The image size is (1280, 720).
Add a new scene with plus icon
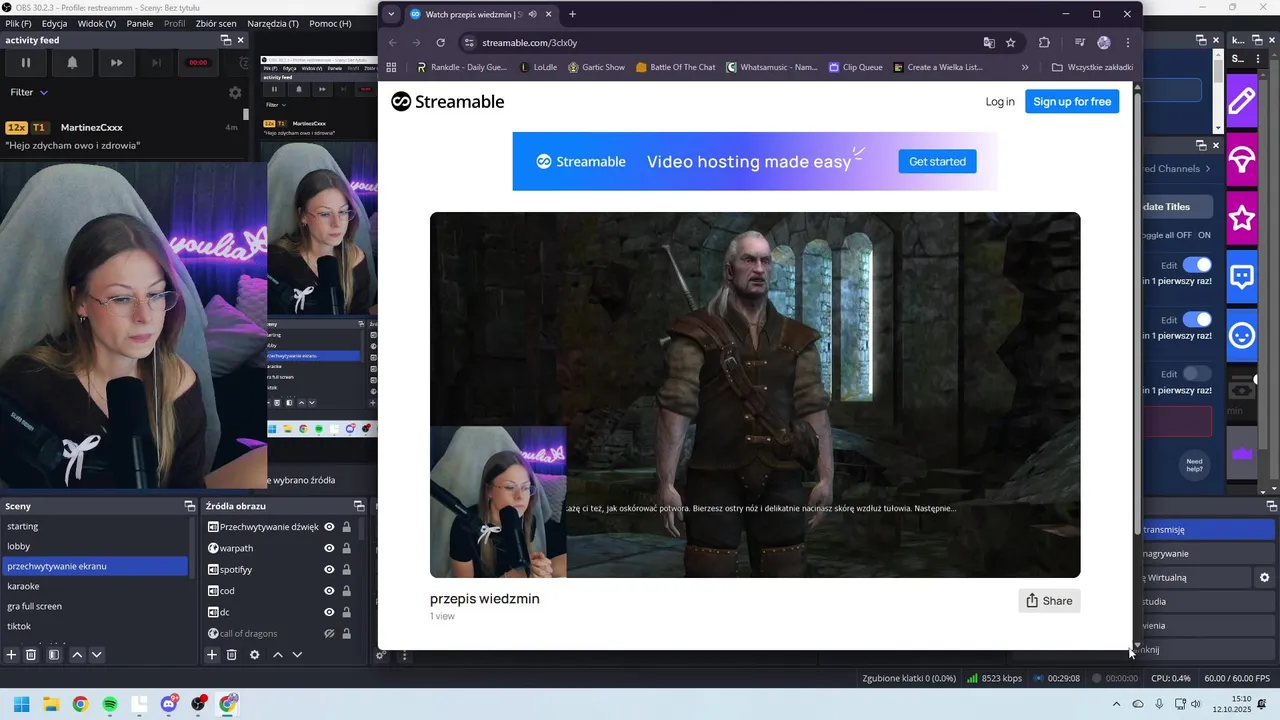(12, 655)
